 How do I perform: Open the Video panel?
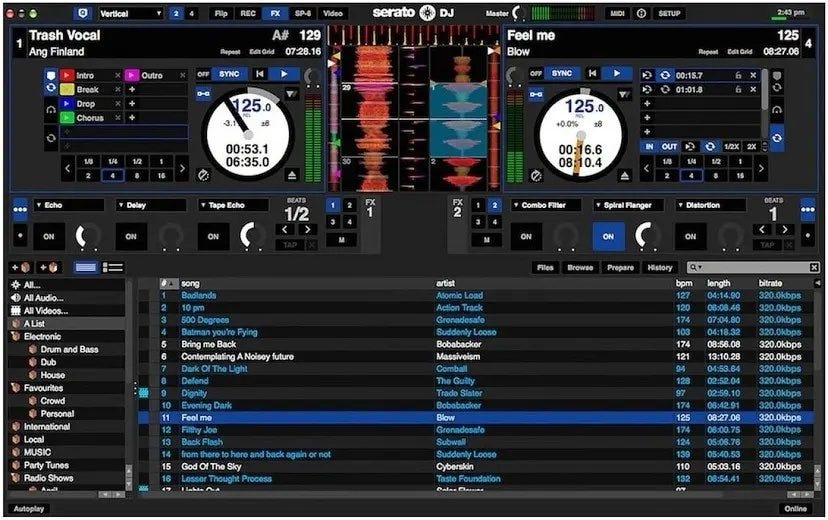(x=333, y=13)
